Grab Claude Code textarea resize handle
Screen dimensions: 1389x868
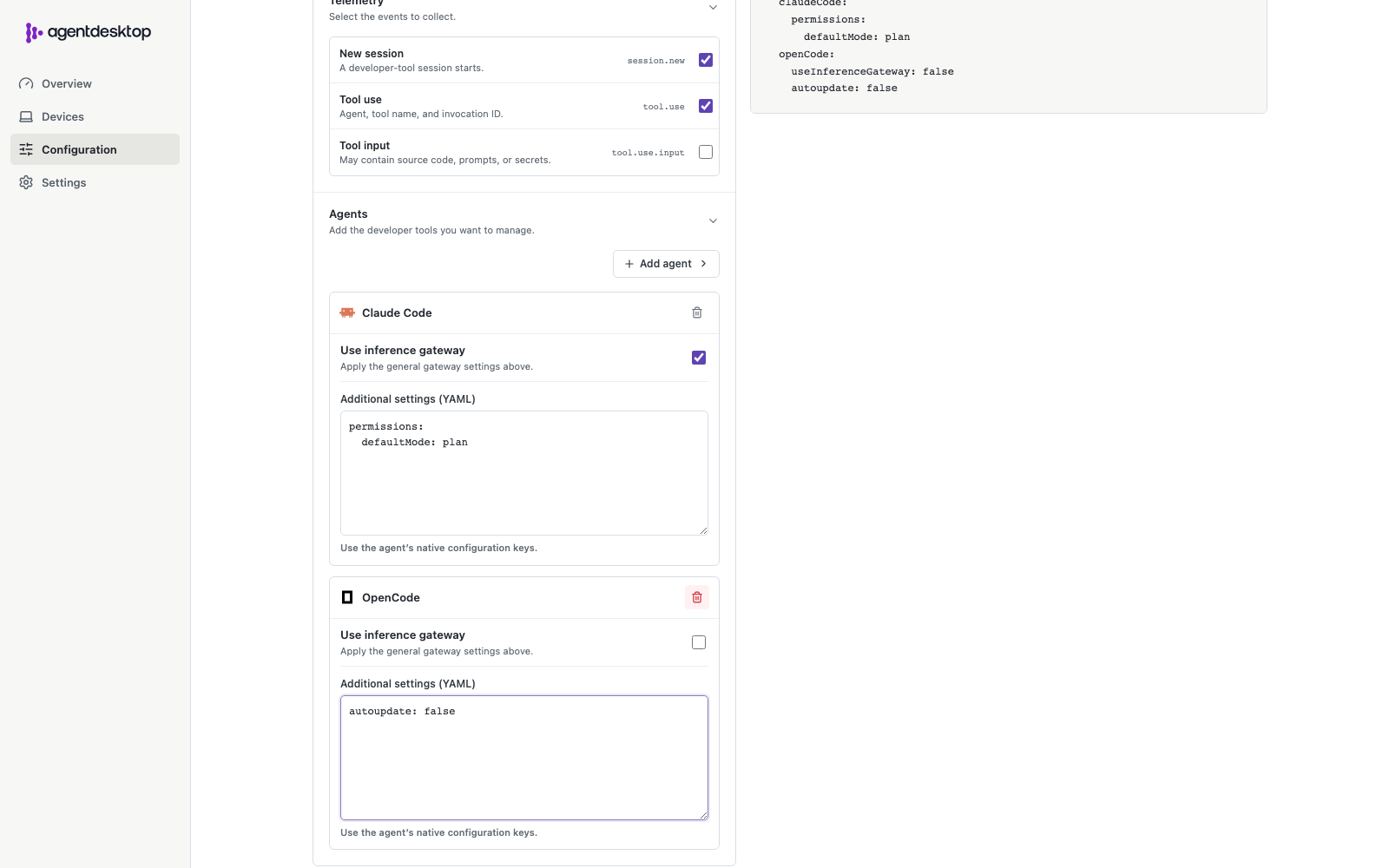(x=703, y=530)
